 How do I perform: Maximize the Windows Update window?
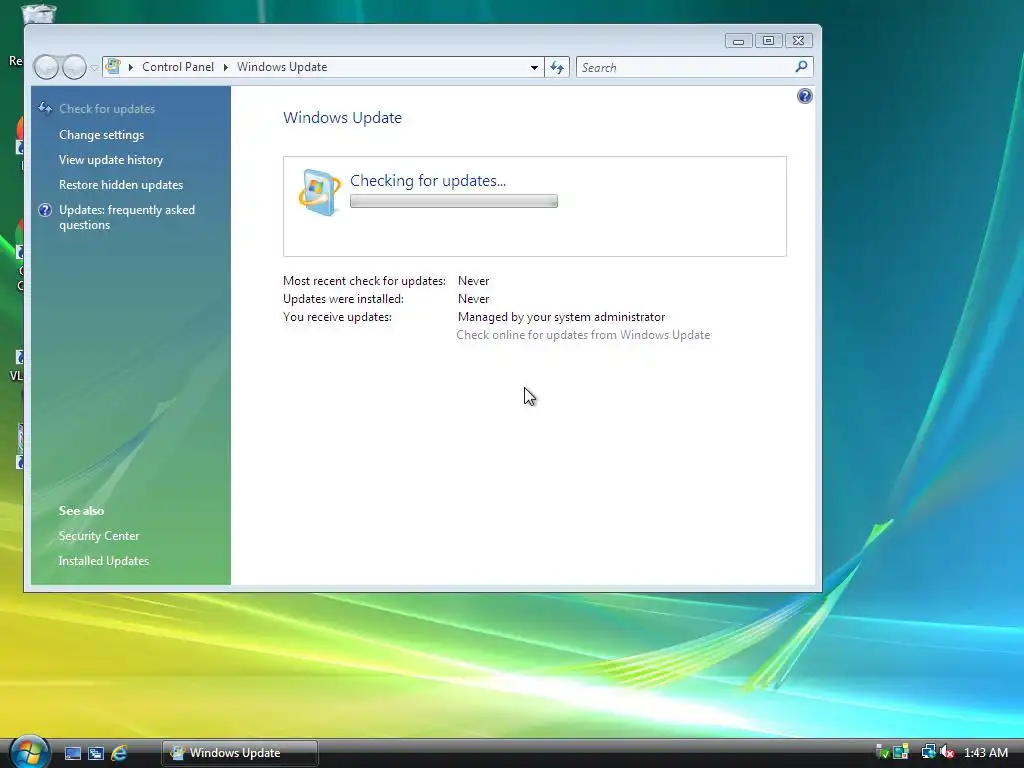click(x=769, y=40)
